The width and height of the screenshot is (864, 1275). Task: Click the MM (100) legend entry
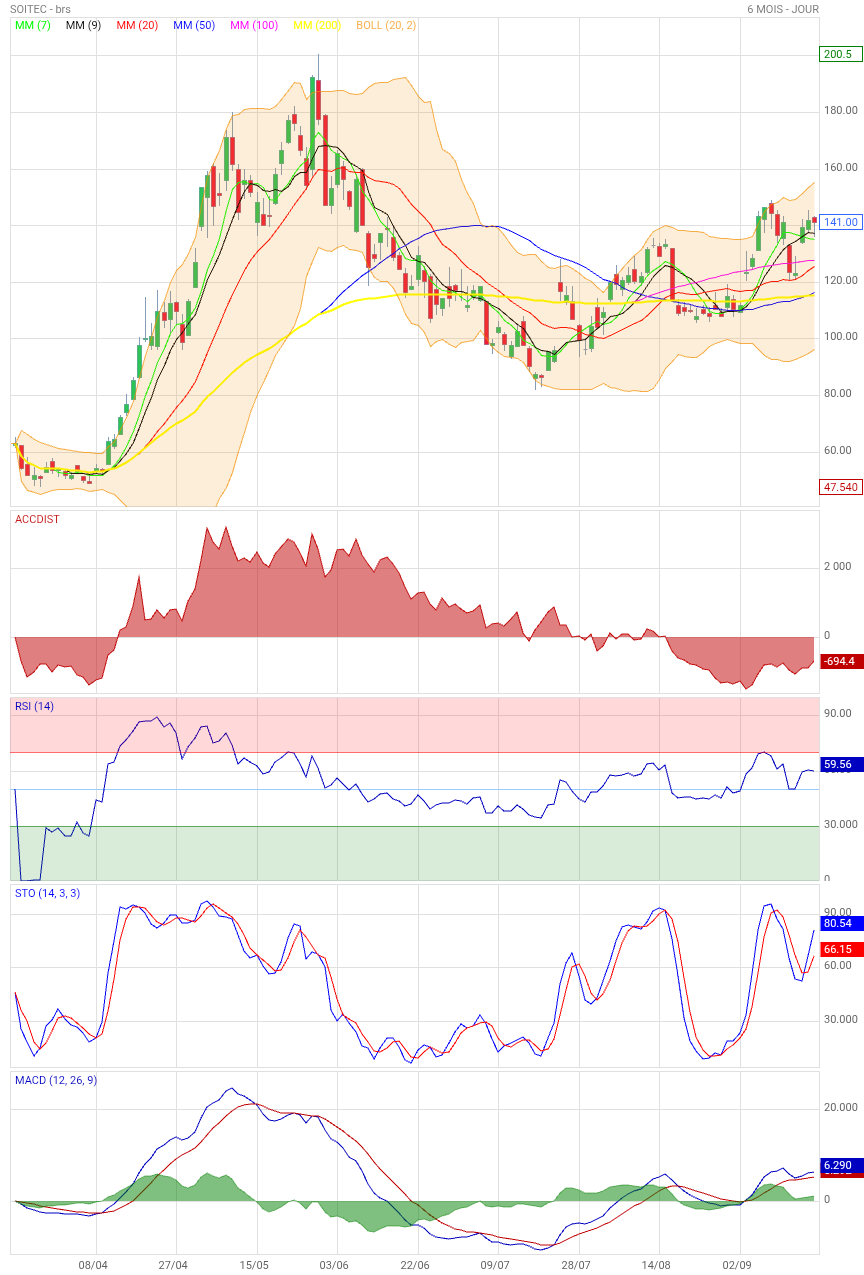[254, 25]
